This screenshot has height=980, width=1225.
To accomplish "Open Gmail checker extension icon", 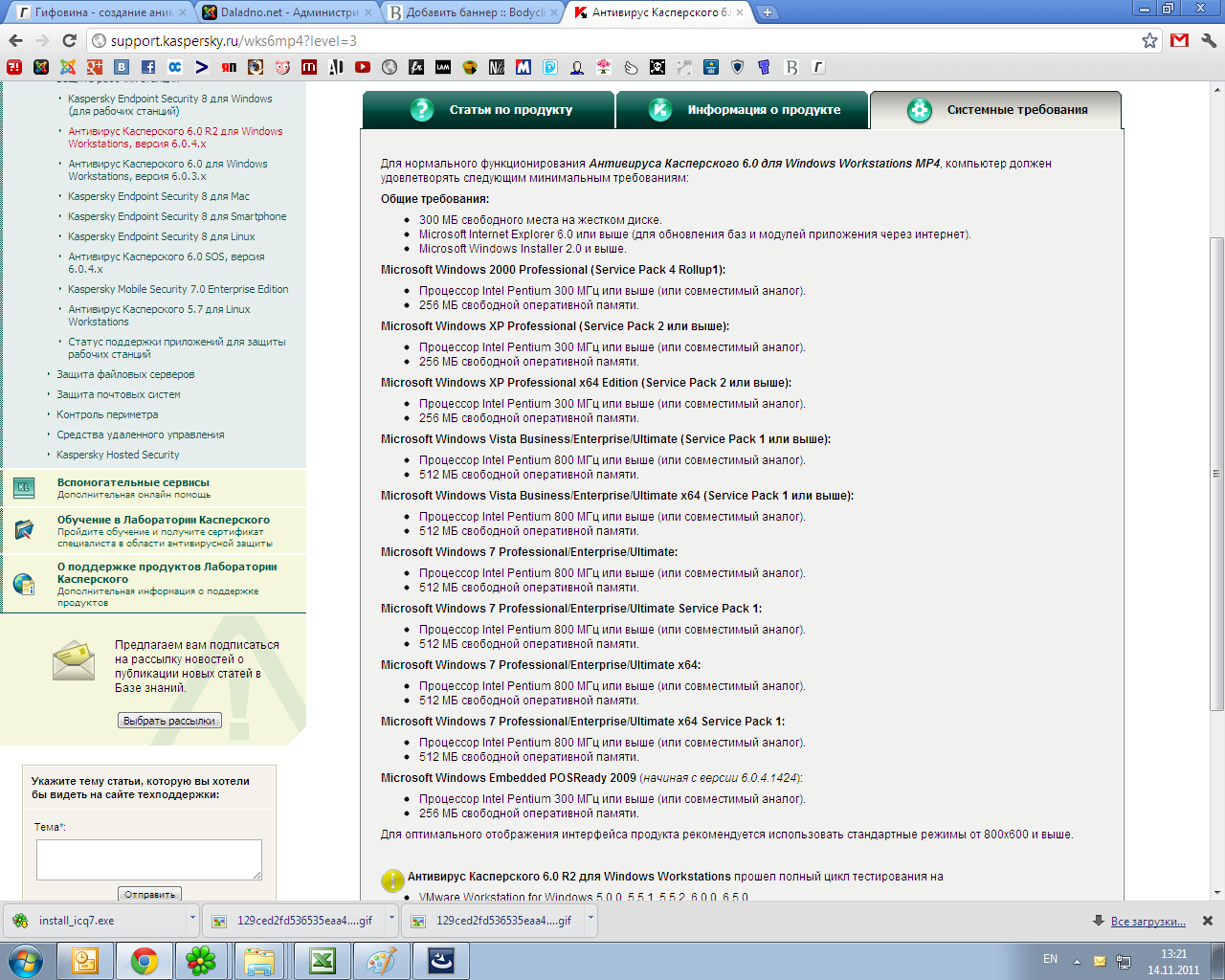I will click(x=1179, y=40).
